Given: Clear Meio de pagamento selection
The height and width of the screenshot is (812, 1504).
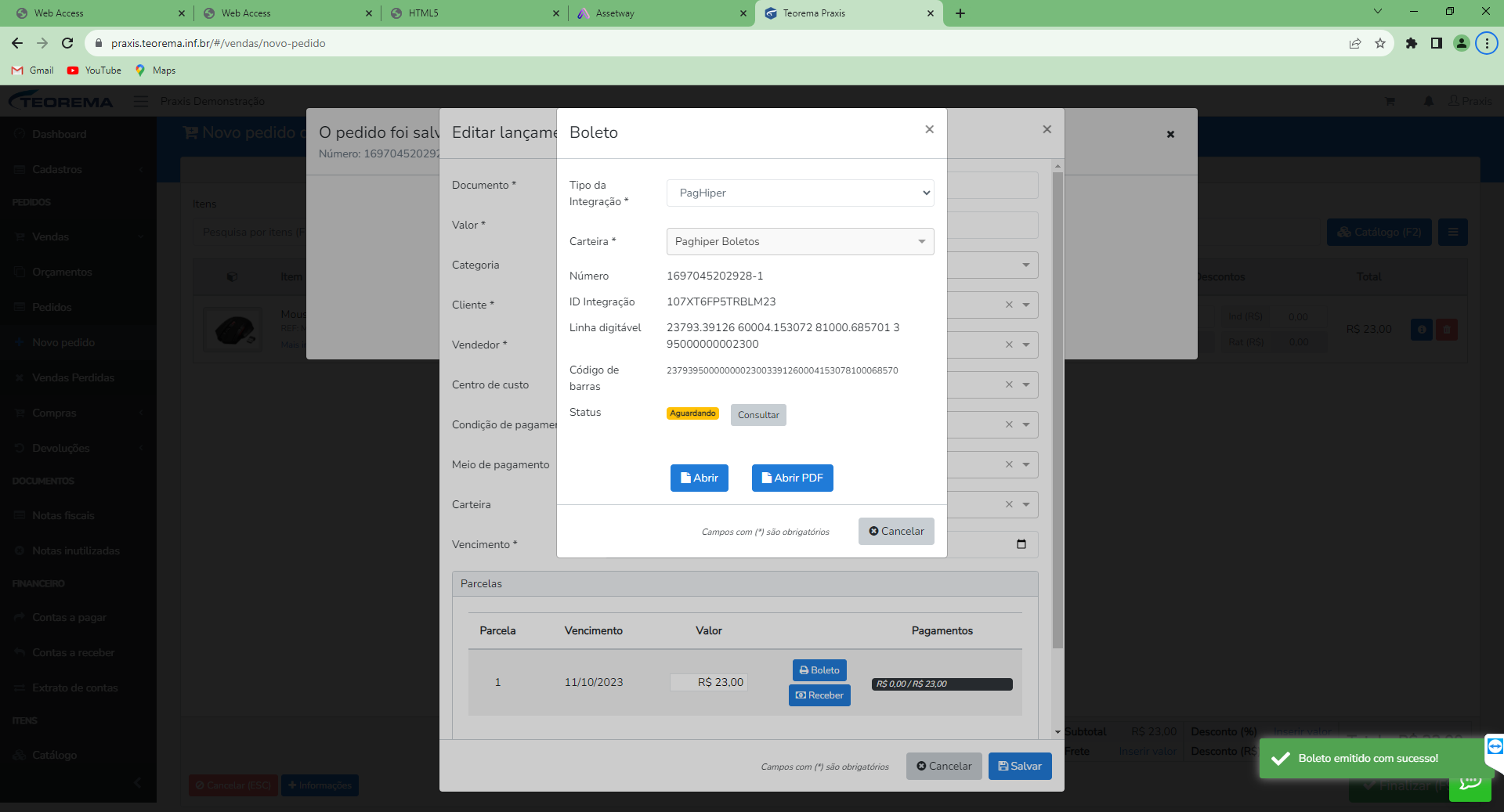Looking at the screenshot, I should [1009, 464].
